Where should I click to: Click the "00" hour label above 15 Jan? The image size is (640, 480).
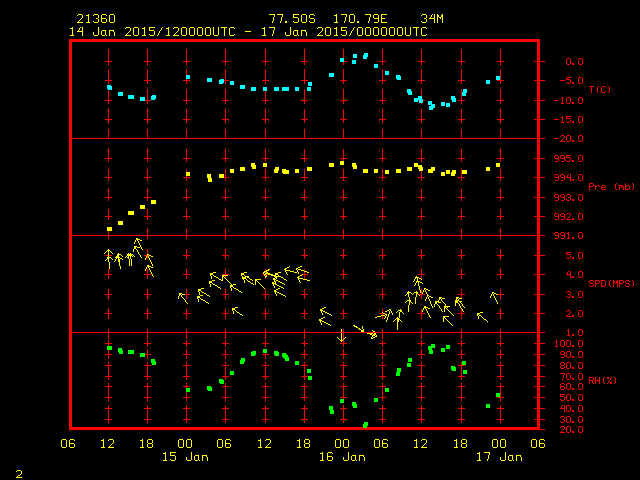coord(185,444)
